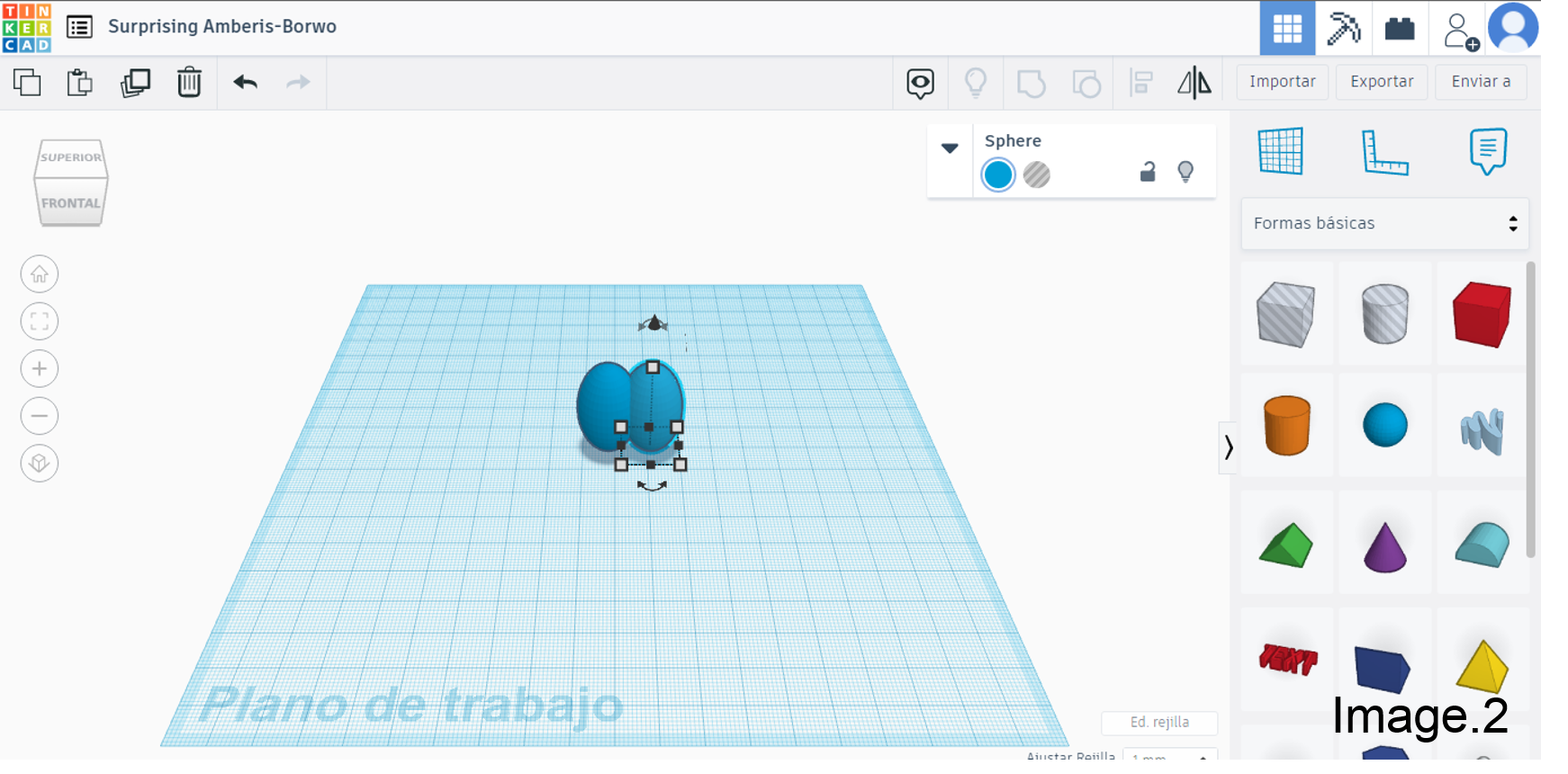This screenshot has height=774, width=1568.
Task: Paste from clipboard icon
Action: [x=80, y=82]
